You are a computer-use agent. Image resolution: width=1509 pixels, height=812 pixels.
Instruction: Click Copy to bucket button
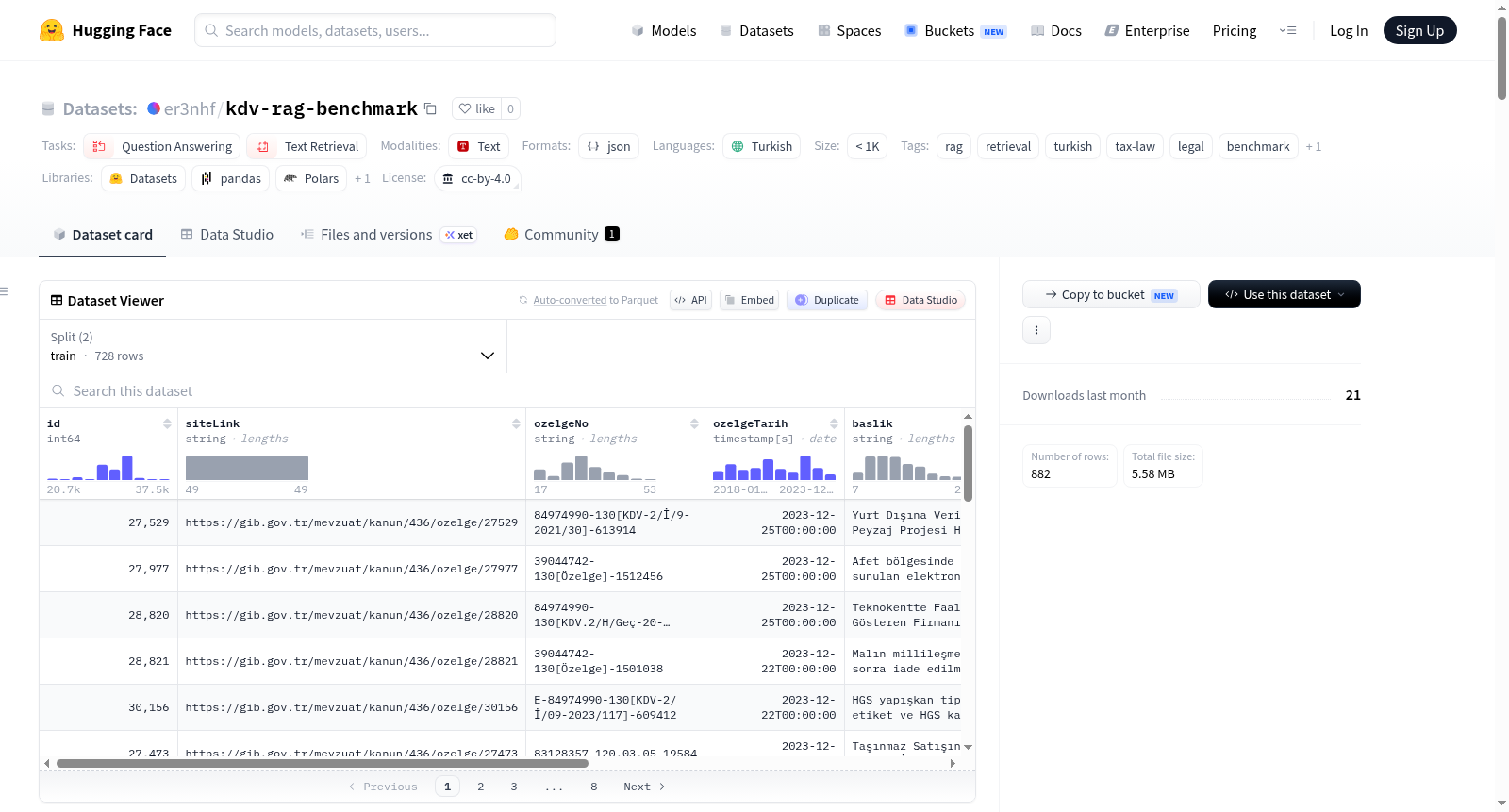1111,294
